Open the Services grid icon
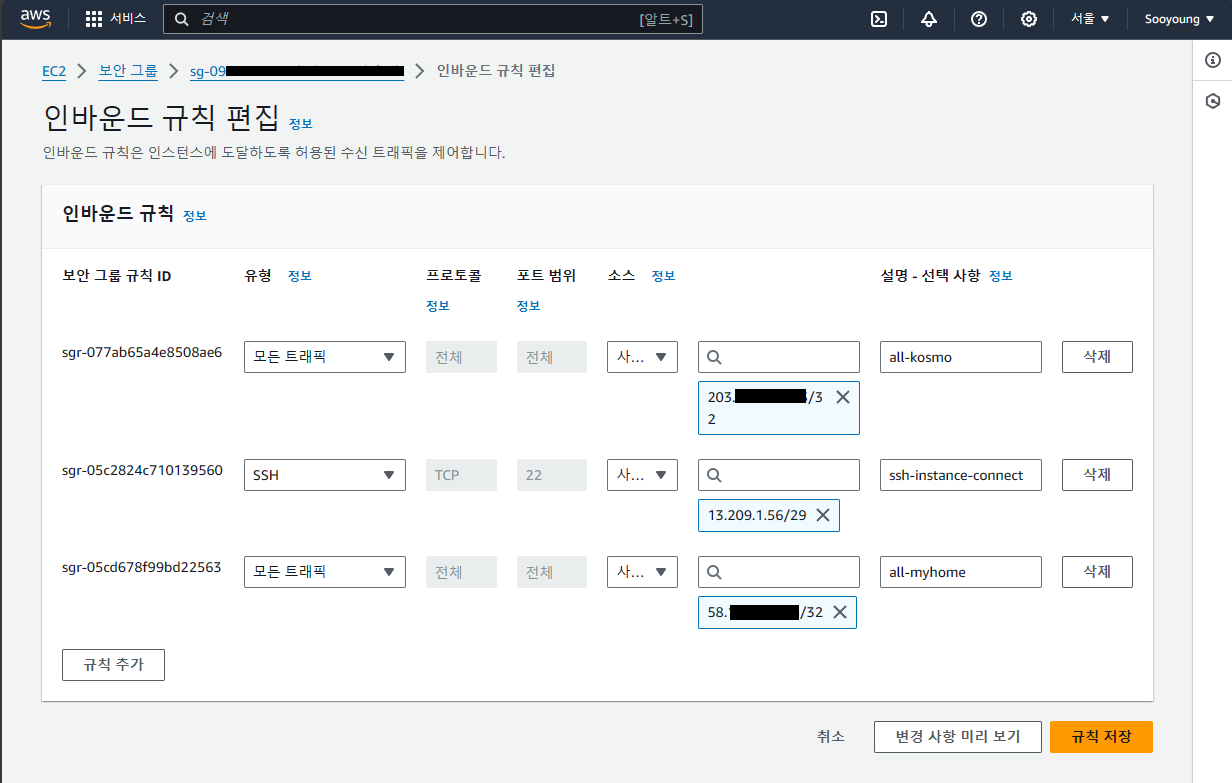The width and height of the screenshot is (1232, 783). point(95,18)
